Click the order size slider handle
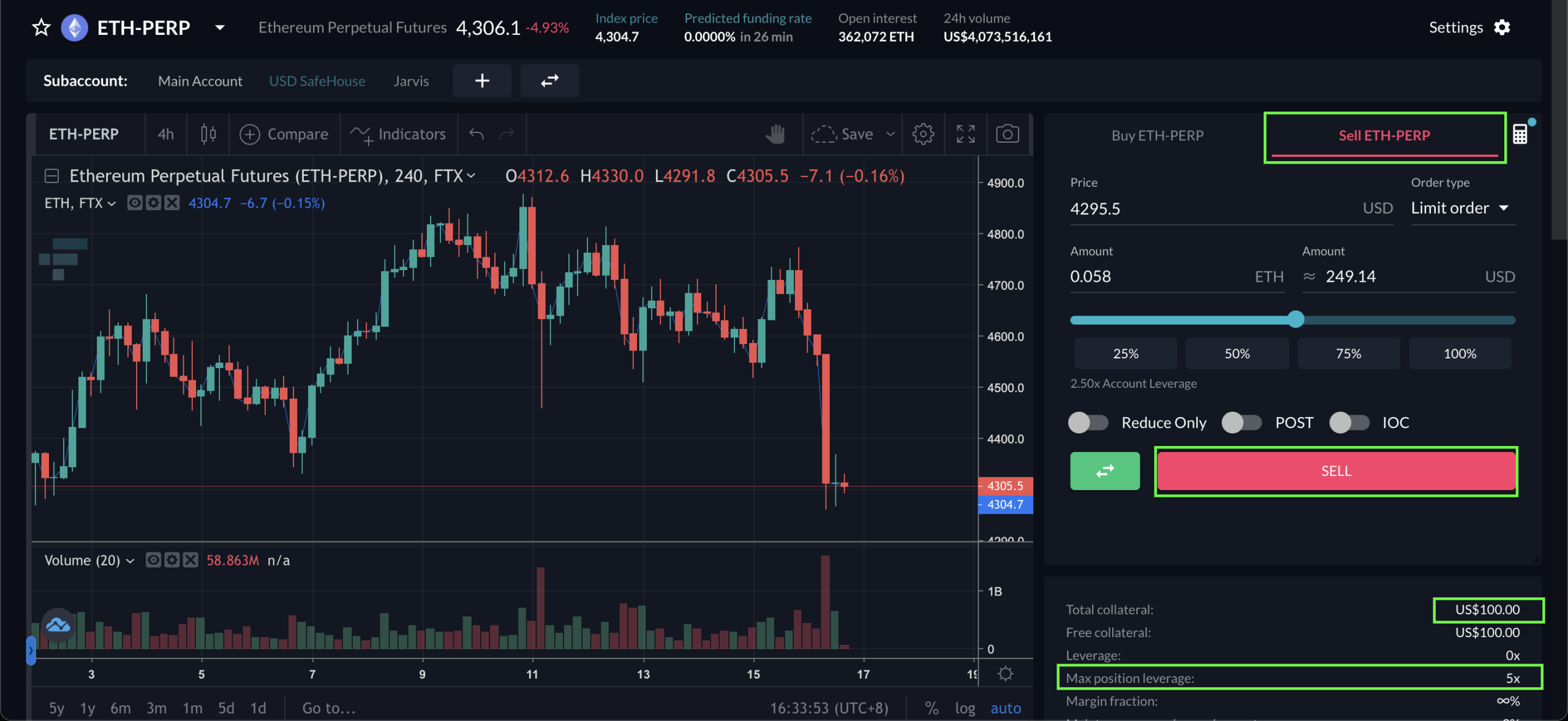Screen dimensions: 1568x721 (x=1295, y=319)
